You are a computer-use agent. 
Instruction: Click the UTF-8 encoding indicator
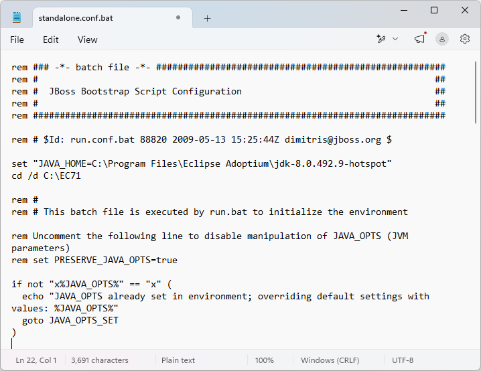[x=403, y=360]
